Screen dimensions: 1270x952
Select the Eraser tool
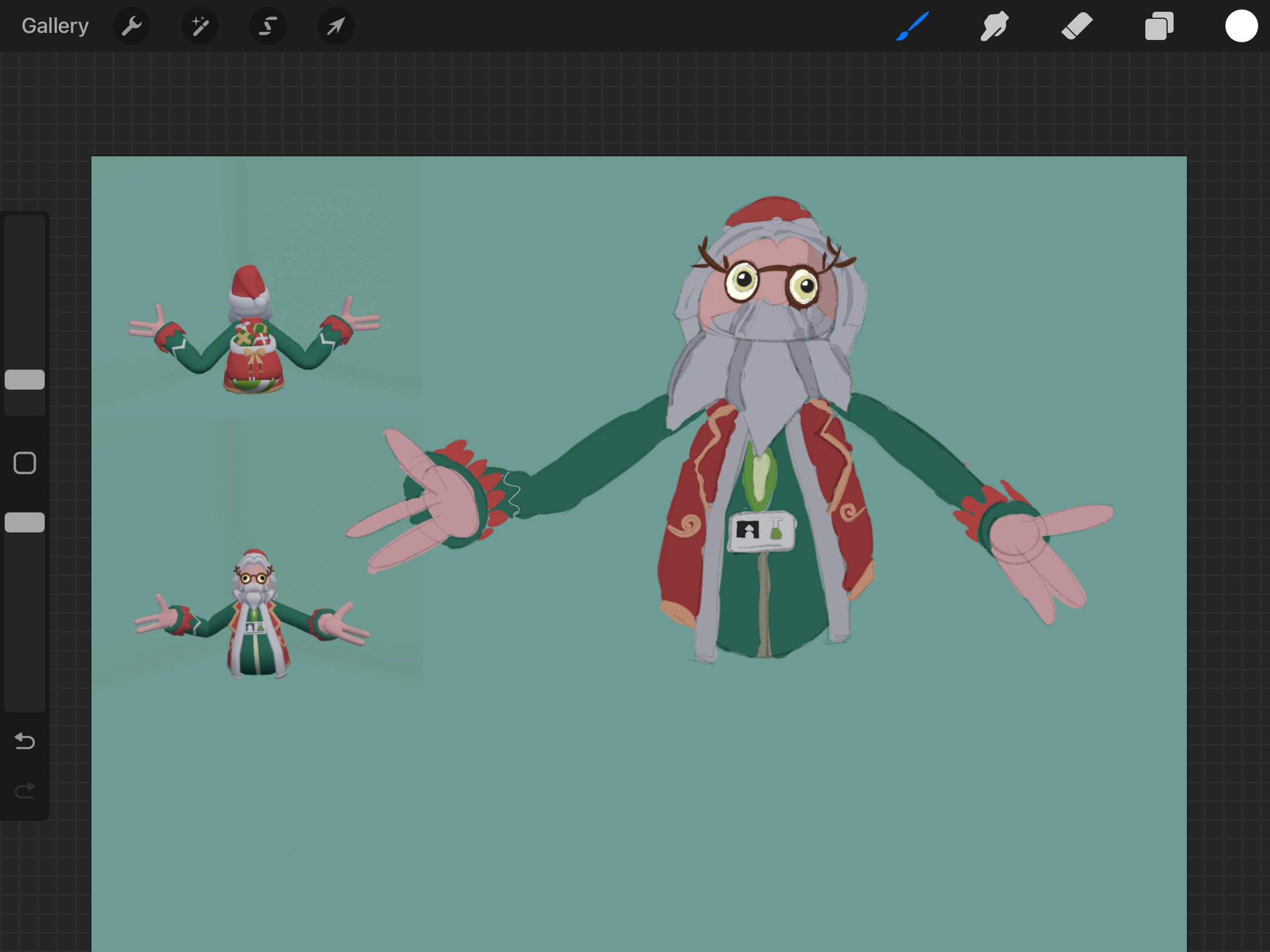pyautogui.click(x=1077, y=26)
